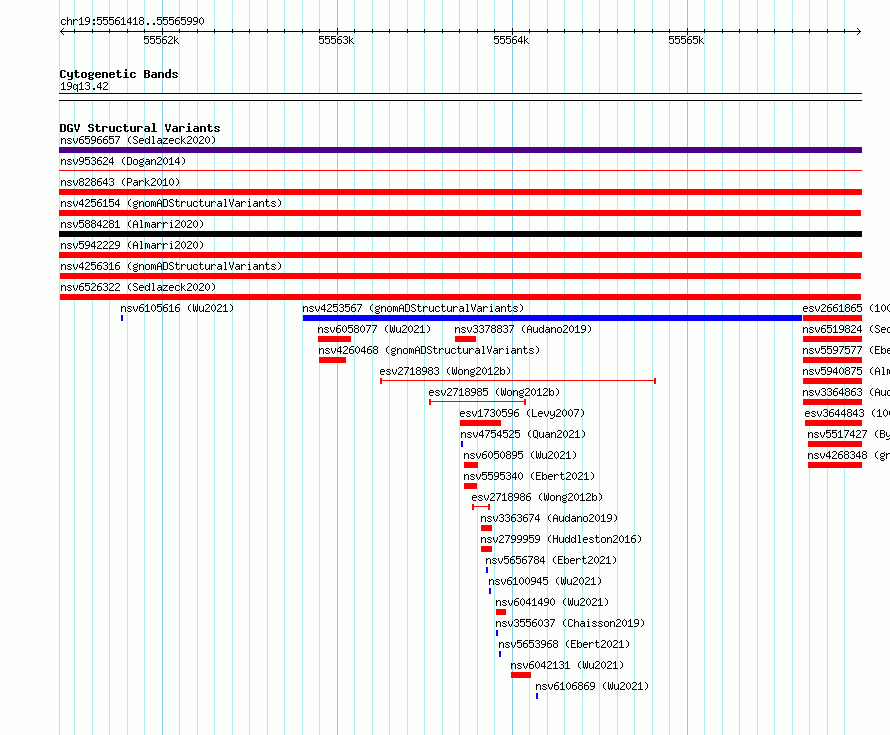Open esv2718985 (Wong2012b) label

tap(494, 392)
